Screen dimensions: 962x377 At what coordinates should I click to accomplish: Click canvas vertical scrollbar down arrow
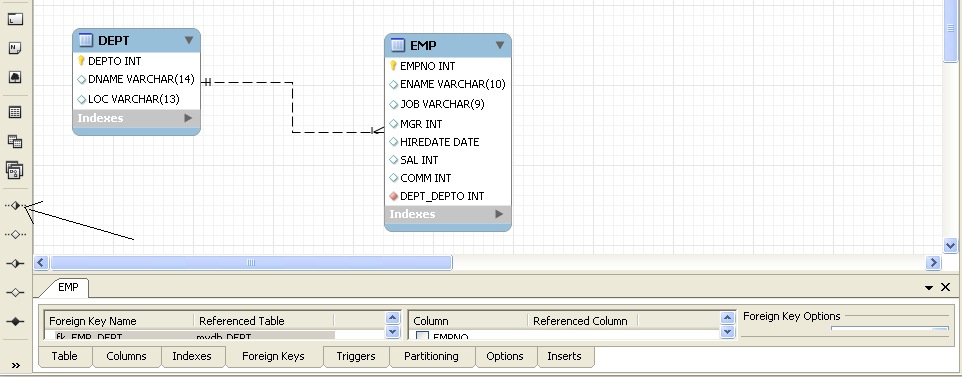point(950,246)
